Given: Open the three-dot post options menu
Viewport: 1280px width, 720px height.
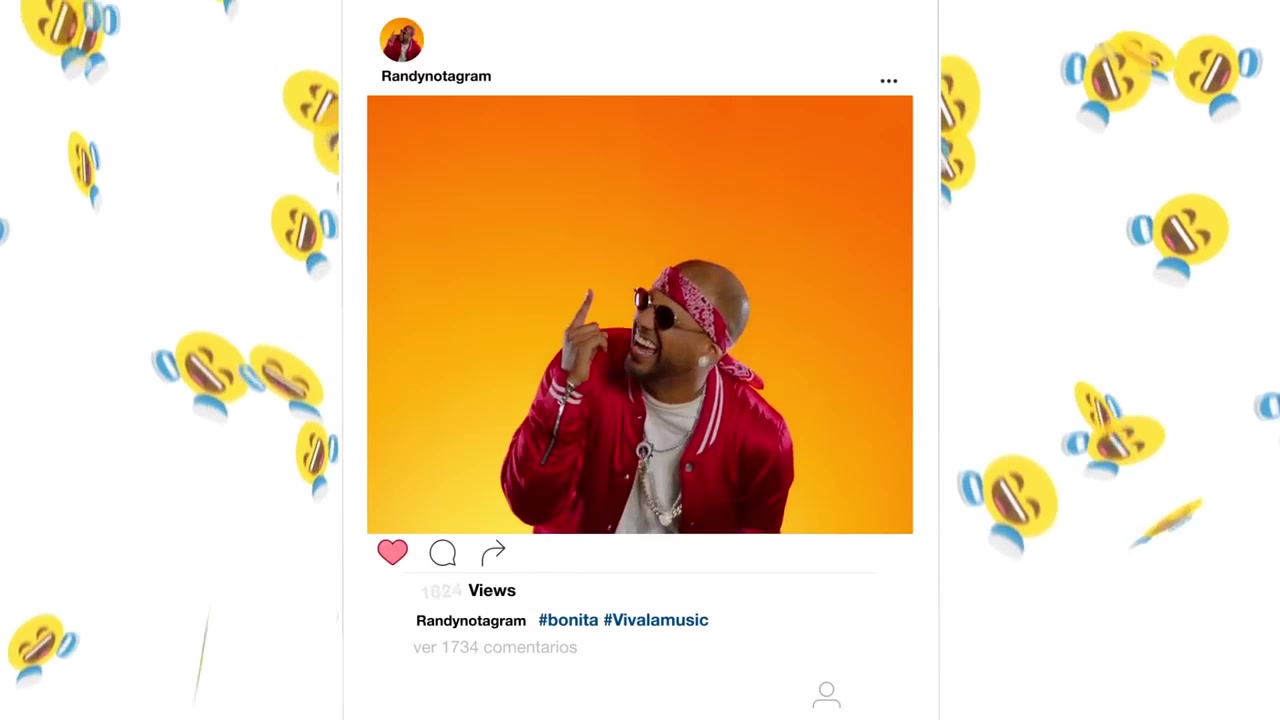Looking at the screenshot, I should [888, 81].
